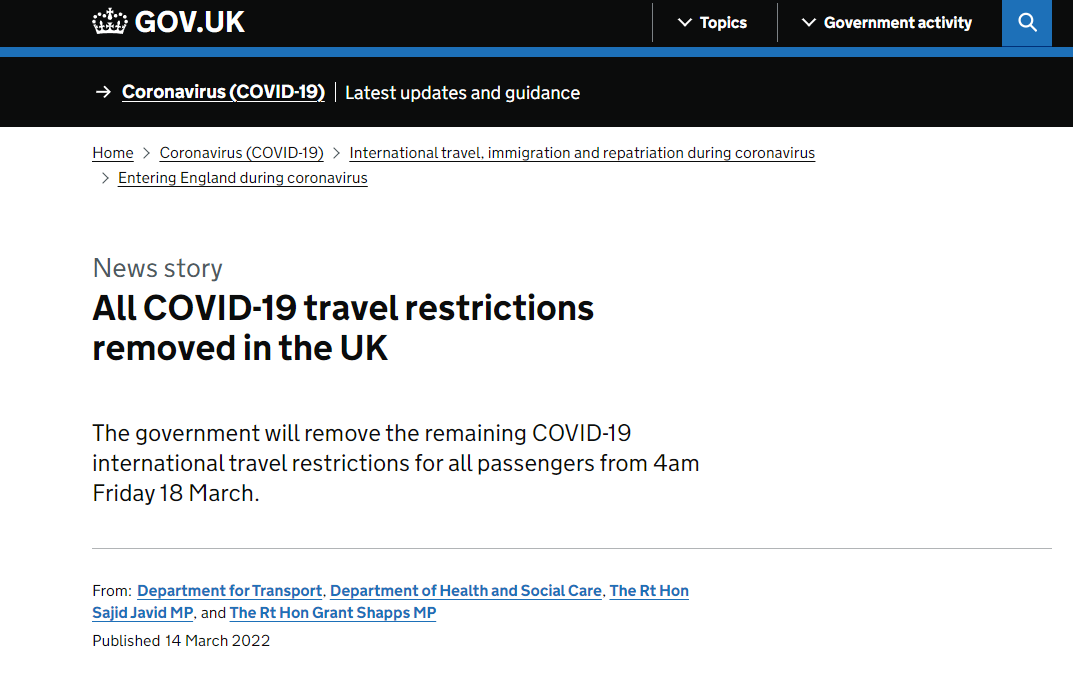Viewport: 1073px width, 687px height.
Task: Click the arrow beside Coronavirus (COVID-19)
Action: 103,91
